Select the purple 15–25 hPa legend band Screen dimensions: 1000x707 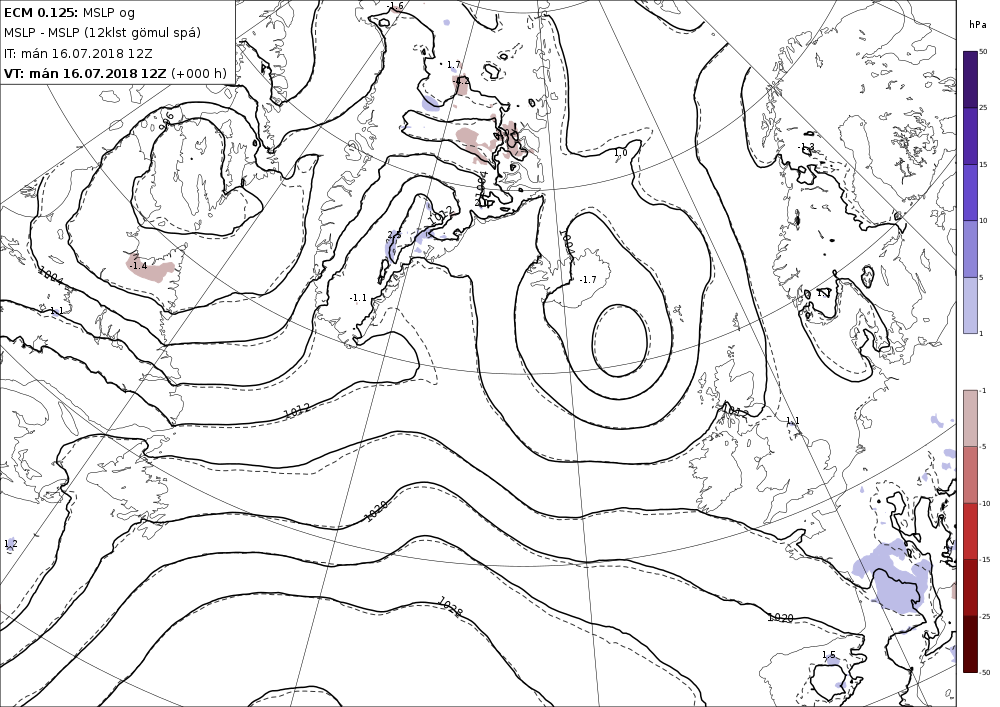[x=970, y=136]
